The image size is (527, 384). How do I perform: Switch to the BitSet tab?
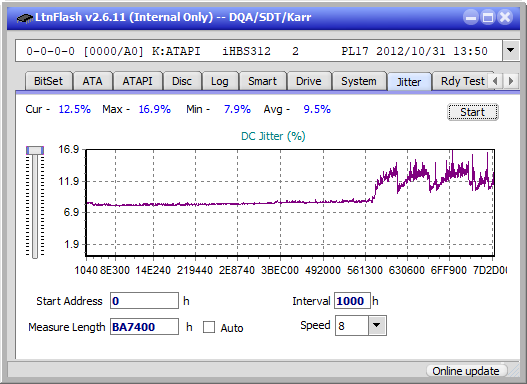pos(48,81)
